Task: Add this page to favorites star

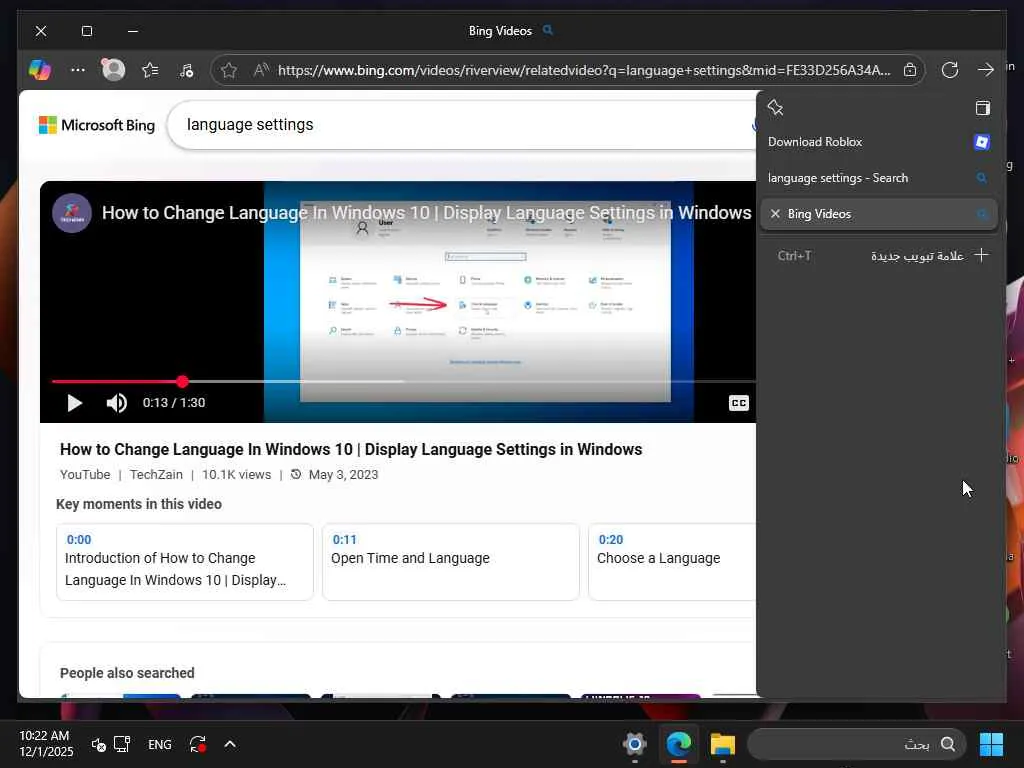Action: pyautogui.click(x=229, y=70)
